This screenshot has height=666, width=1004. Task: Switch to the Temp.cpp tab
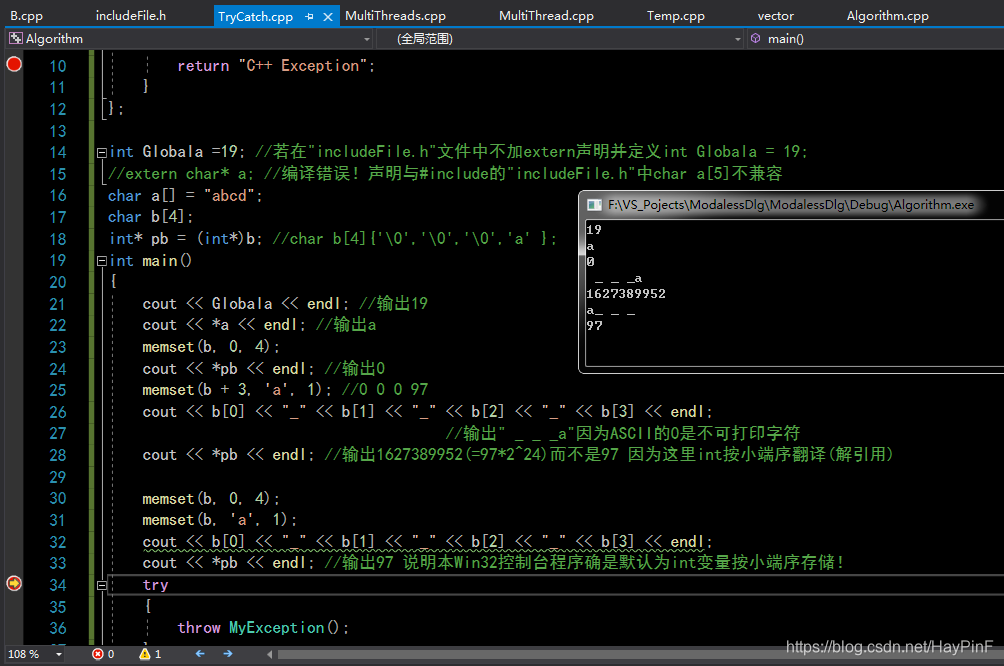pyautogui.click(x=676, y=15)
